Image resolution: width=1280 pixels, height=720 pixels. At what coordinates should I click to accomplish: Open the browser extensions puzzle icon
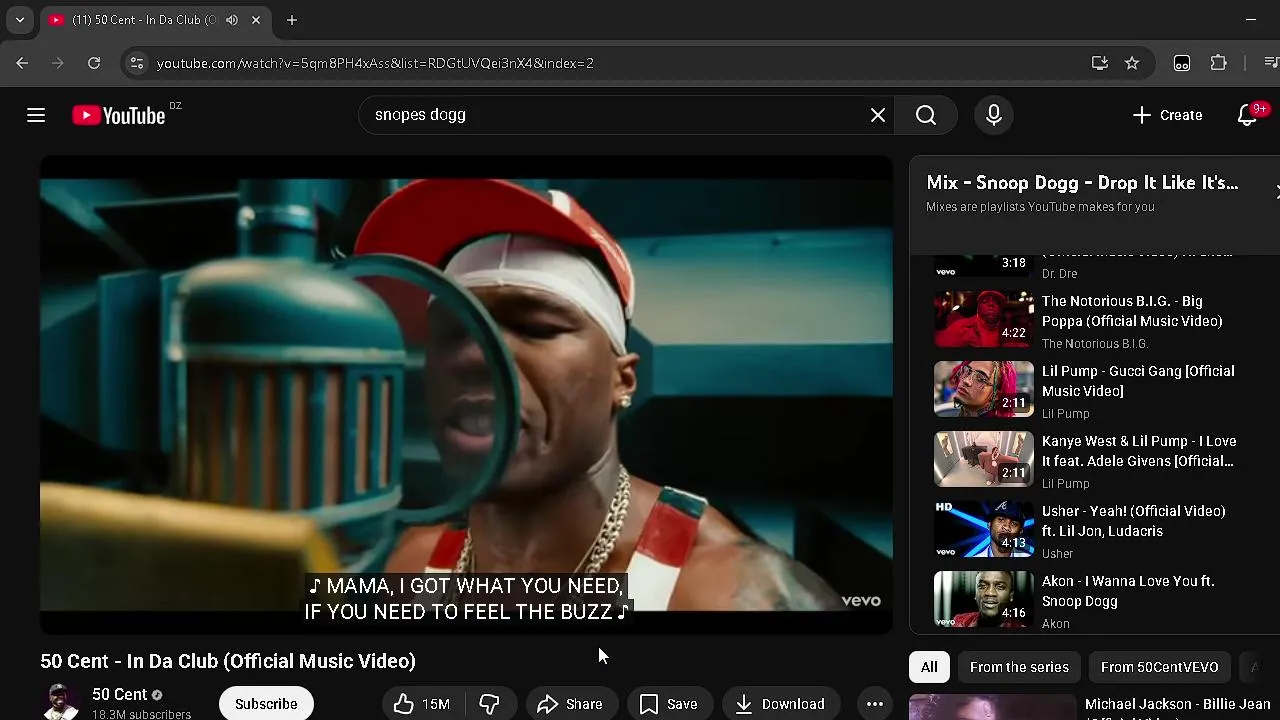pos(1218,63)
